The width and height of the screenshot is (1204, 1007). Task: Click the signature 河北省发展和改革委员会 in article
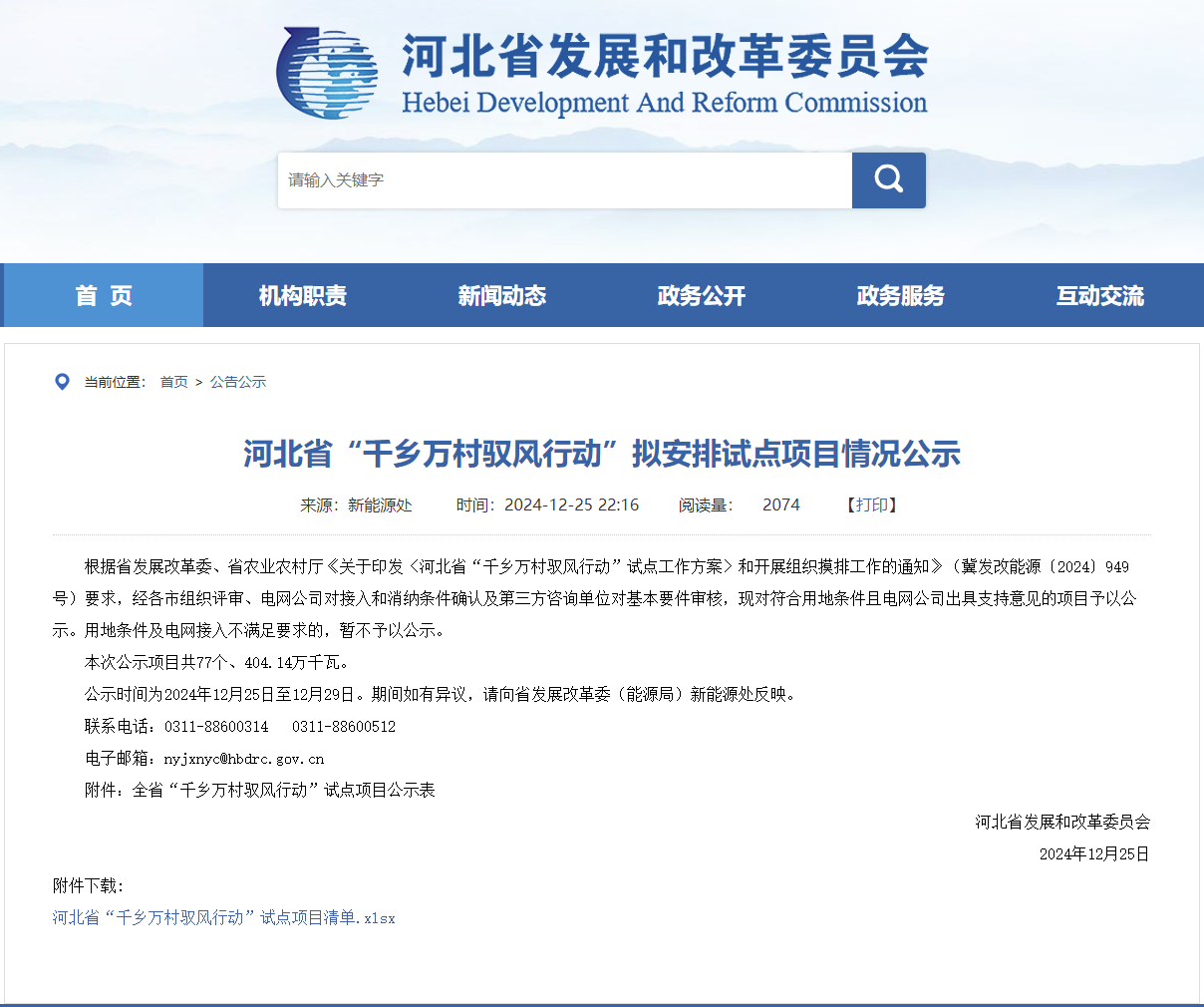click(1062, 822)
